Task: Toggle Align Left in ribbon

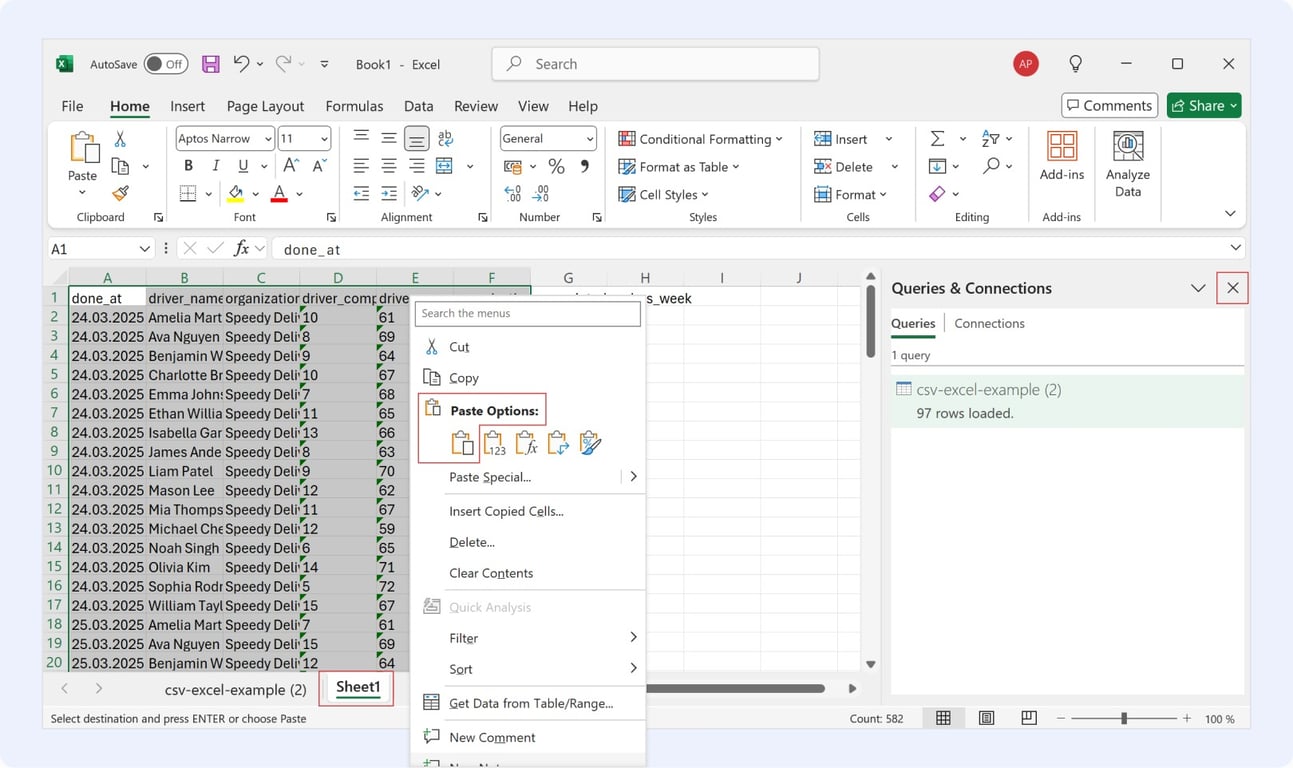Action: point(361,166)
